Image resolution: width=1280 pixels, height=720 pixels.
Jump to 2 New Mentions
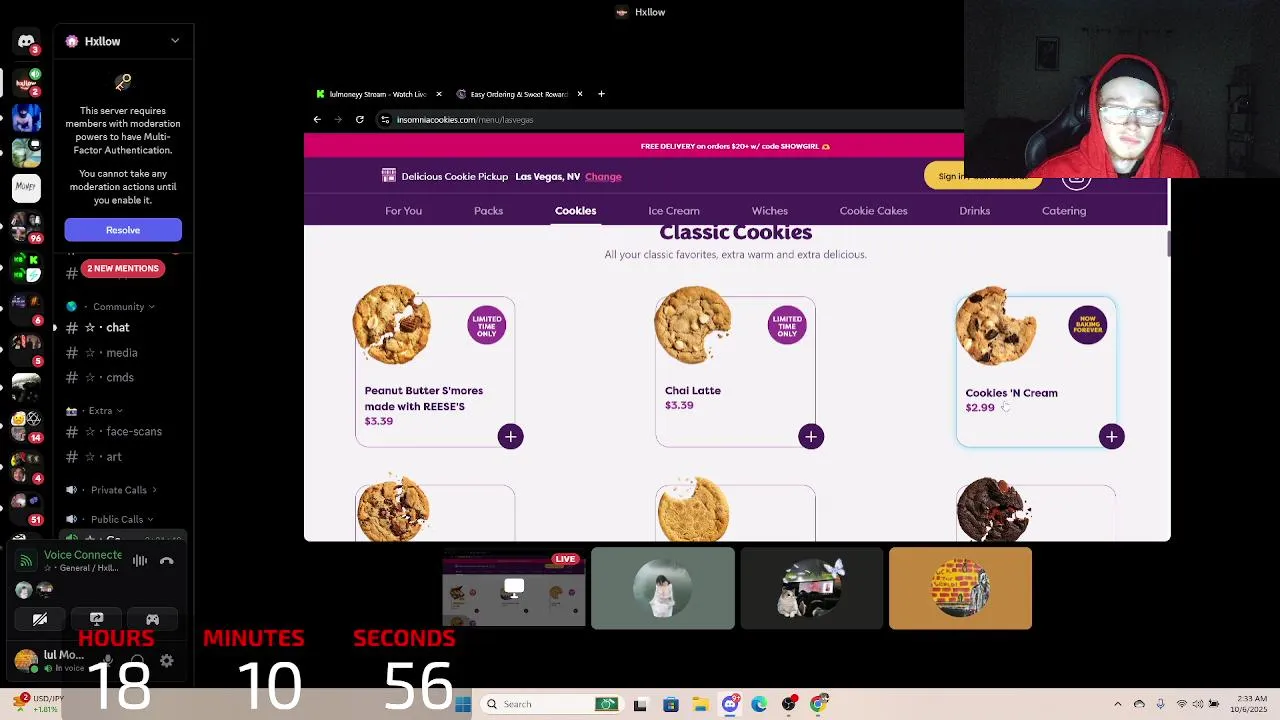pos(123,268)
